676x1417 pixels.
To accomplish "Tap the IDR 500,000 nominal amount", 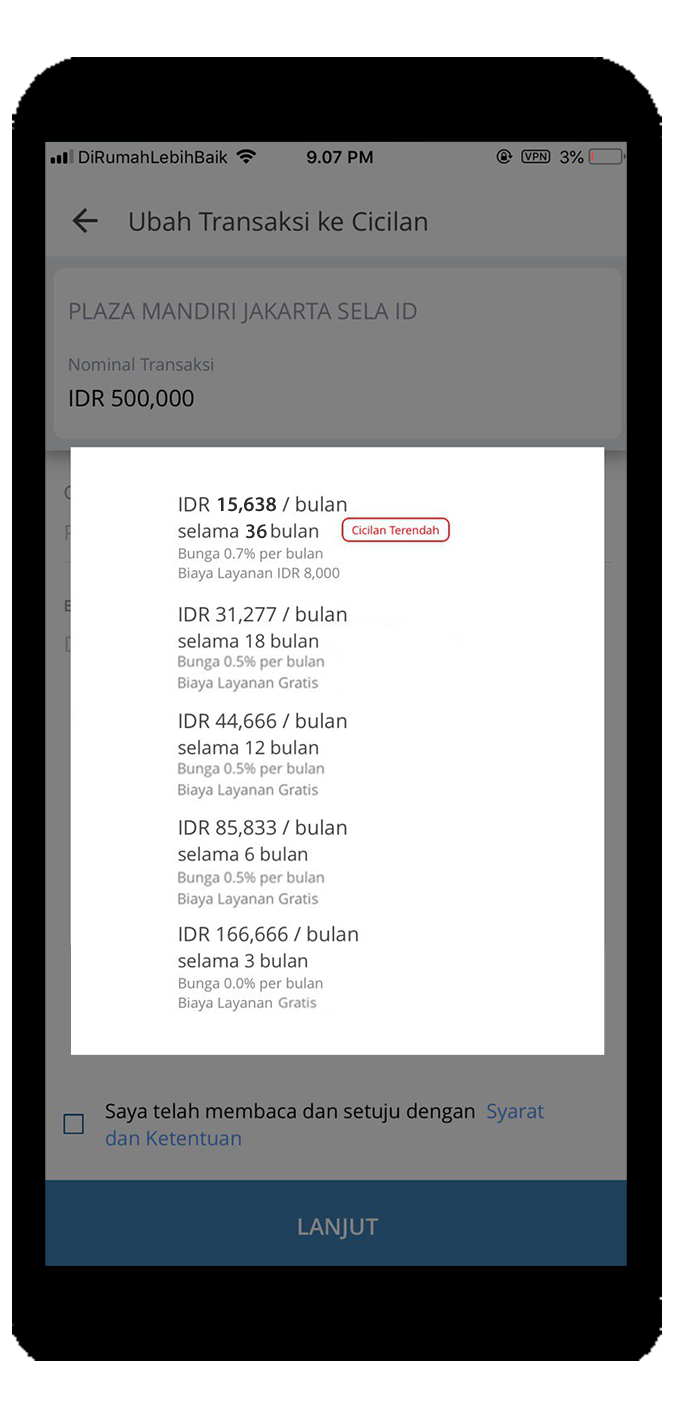I will pos(131,398).
